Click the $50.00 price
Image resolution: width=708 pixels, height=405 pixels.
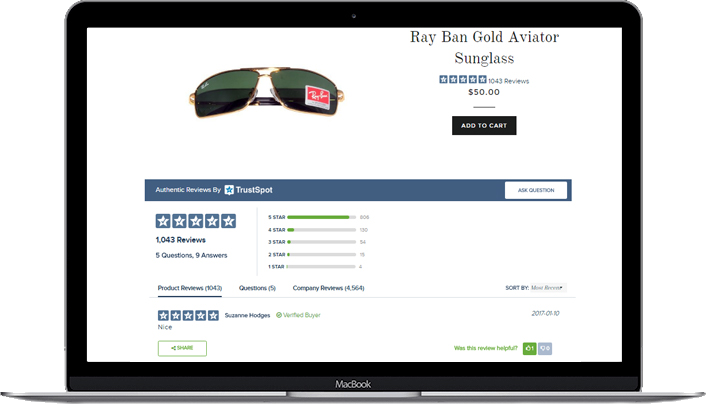click(x=484, y=92)
